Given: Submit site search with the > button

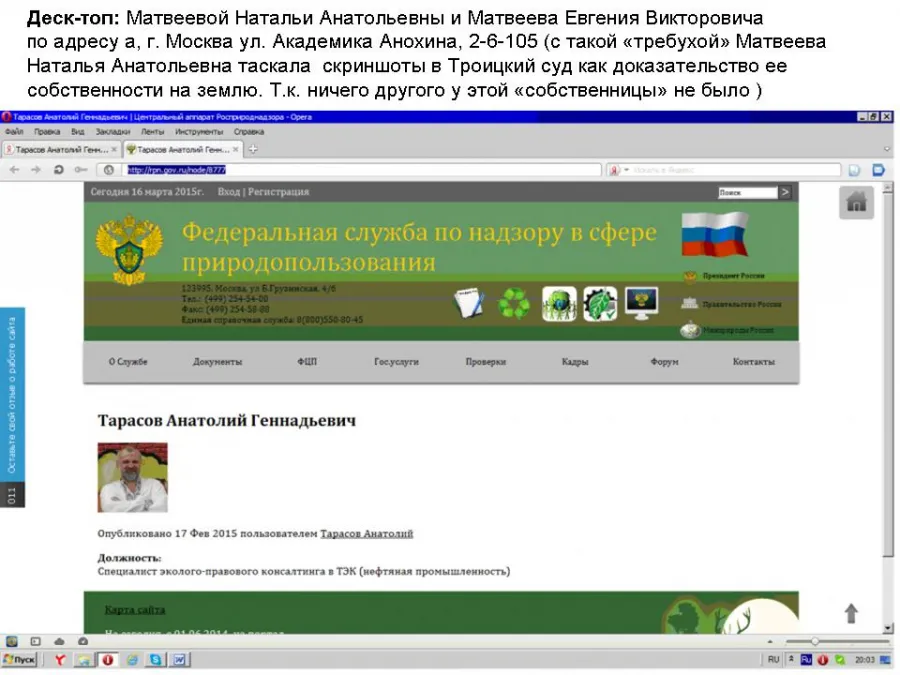Looking at the screenshot, I should coord(785,192).
